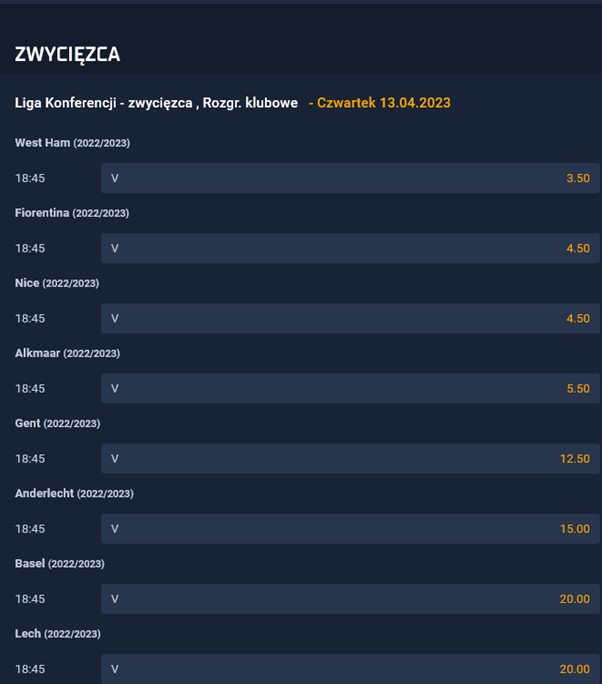Open the Gent (2022/2023) event title
Viewport: 602px width, 684px height.
point(58,424)
